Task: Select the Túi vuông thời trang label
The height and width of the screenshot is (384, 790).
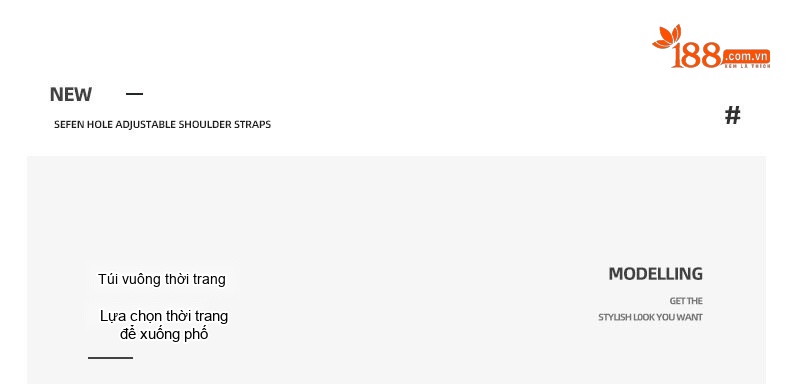Action: (162, 279)
